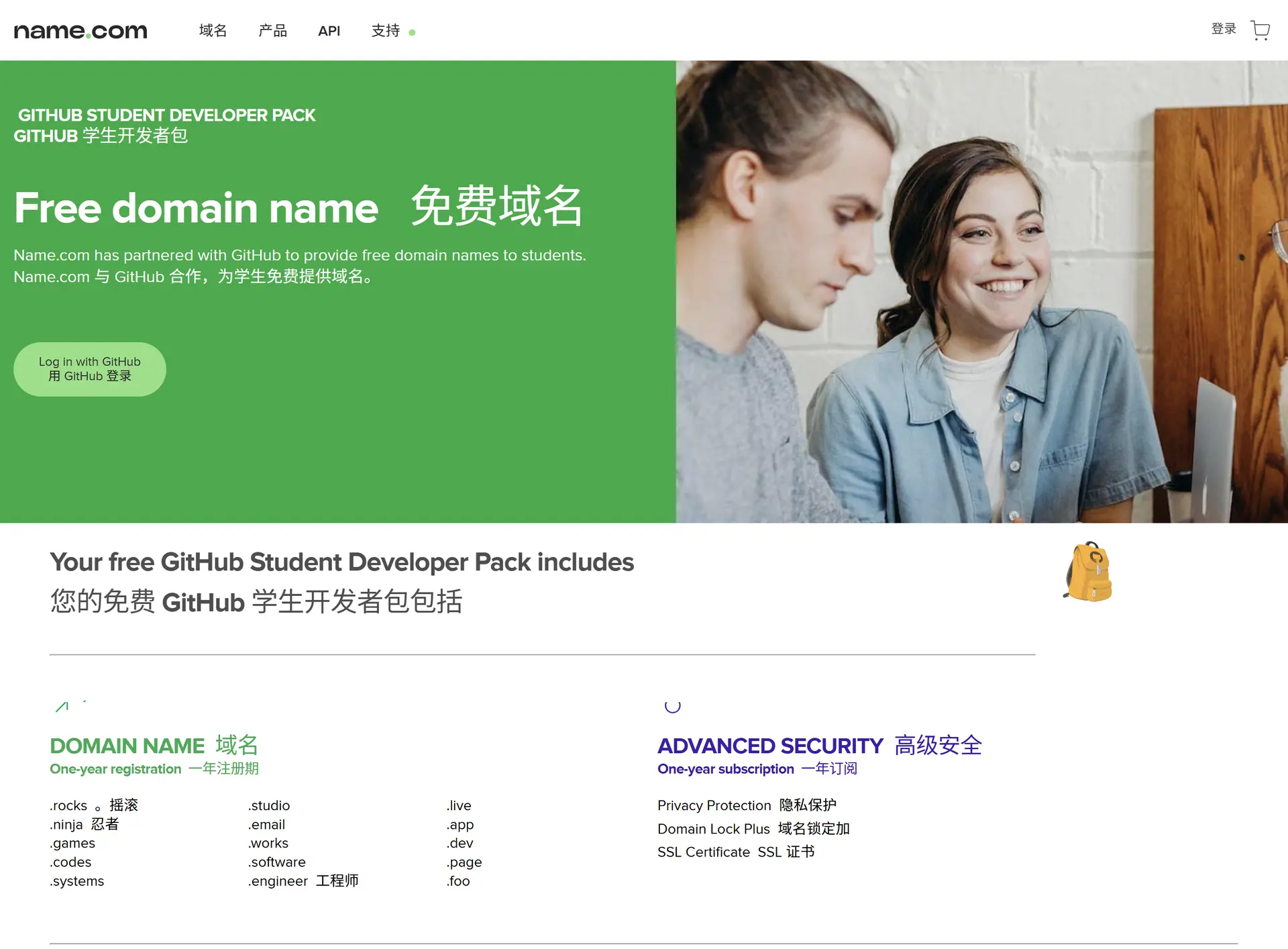Open the shopping cart icon
This screenshot has height=949, width=1288.
pyautogui.click(x=1260, y=30)
